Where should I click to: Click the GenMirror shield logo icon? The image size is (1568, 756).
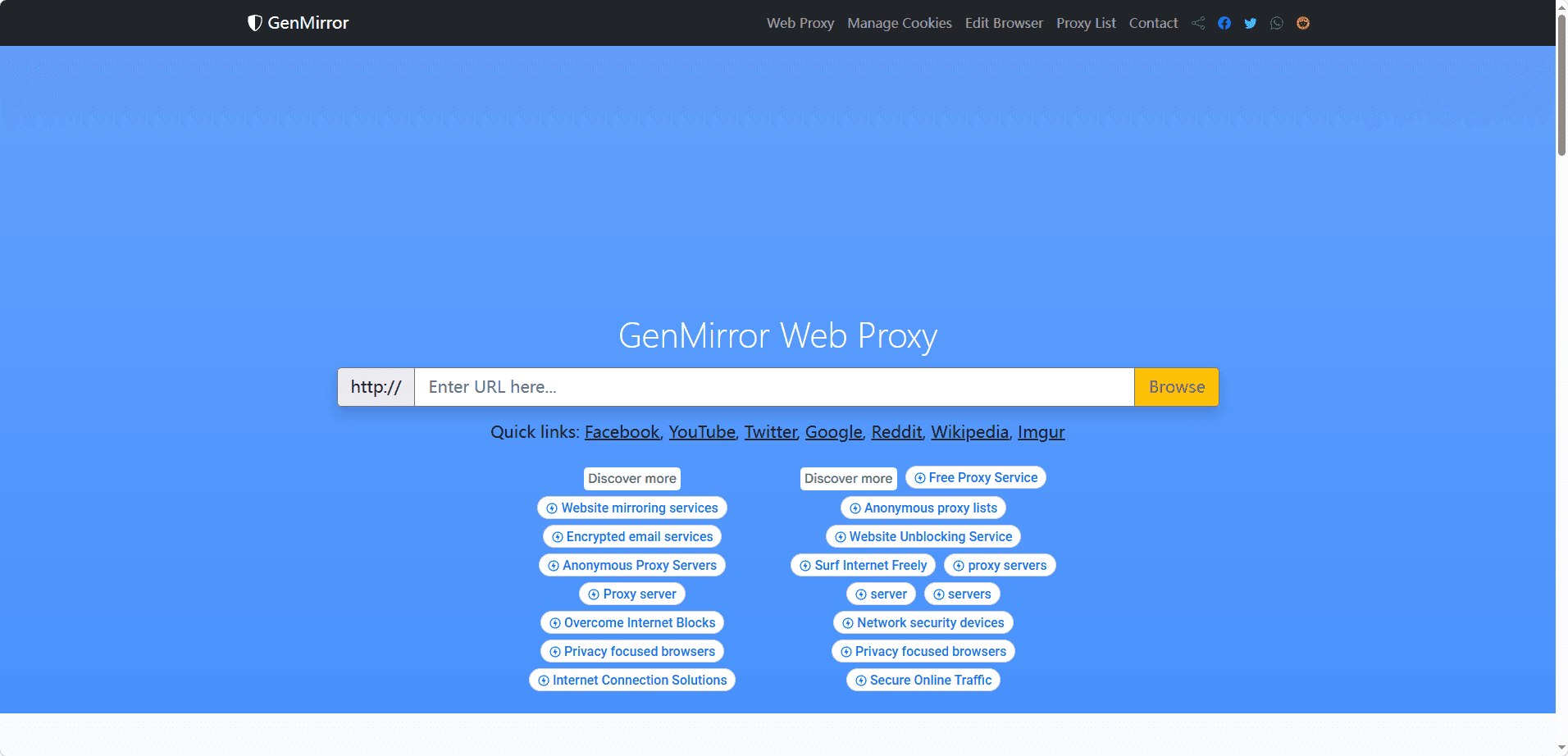254,23
